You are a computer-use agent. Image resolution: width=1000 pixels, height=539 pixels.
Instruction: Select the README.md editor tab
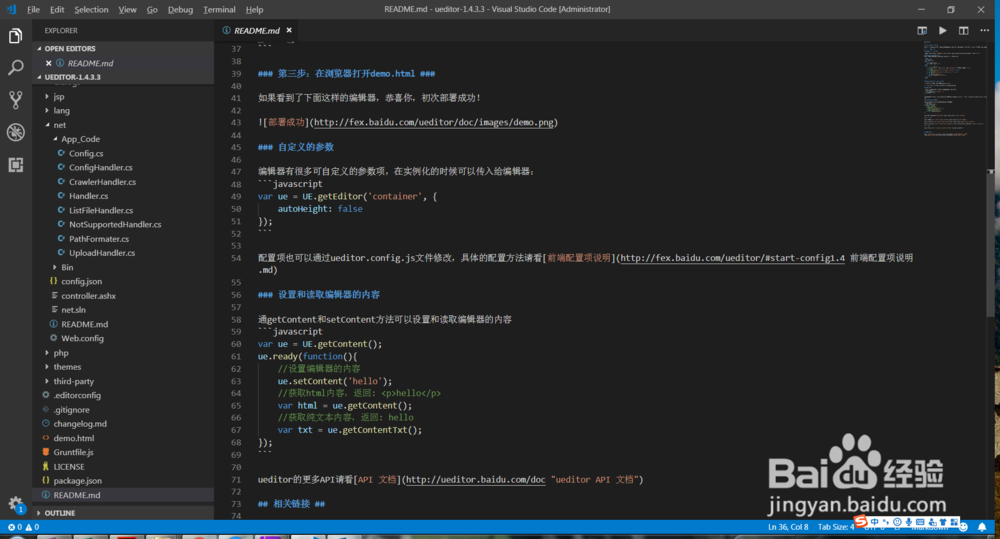[x=257, y=31]
